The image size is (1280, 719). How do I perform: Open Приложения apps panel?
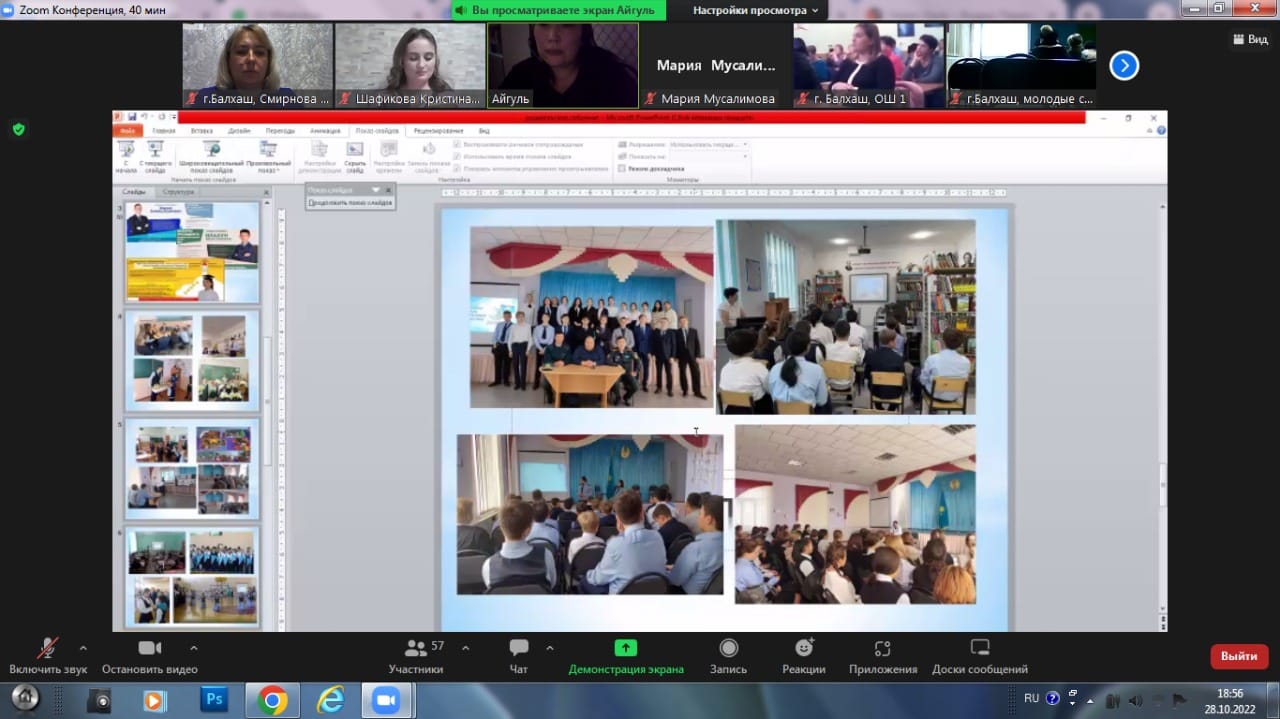click(882, 649)
